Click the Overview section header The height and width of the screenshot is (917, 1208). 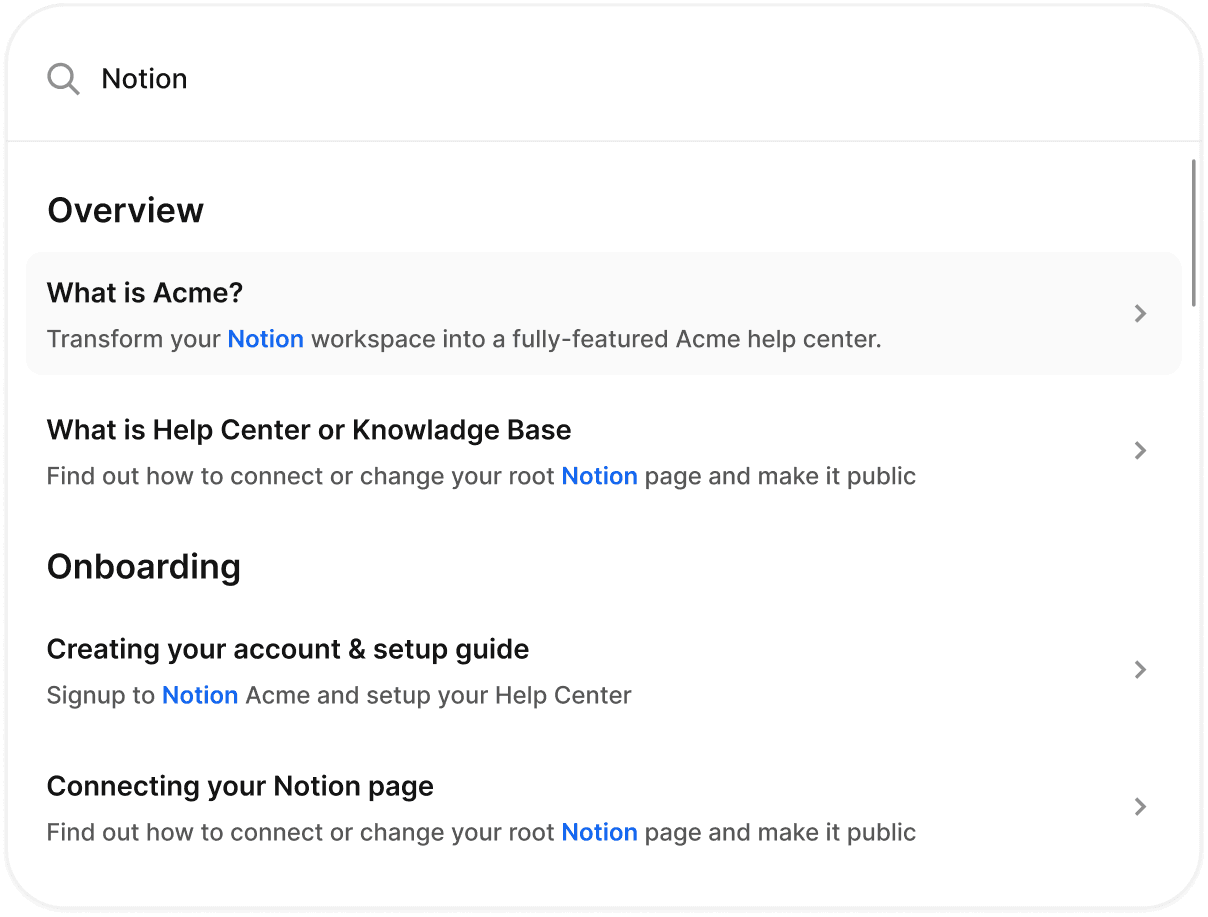pos(125,210)
